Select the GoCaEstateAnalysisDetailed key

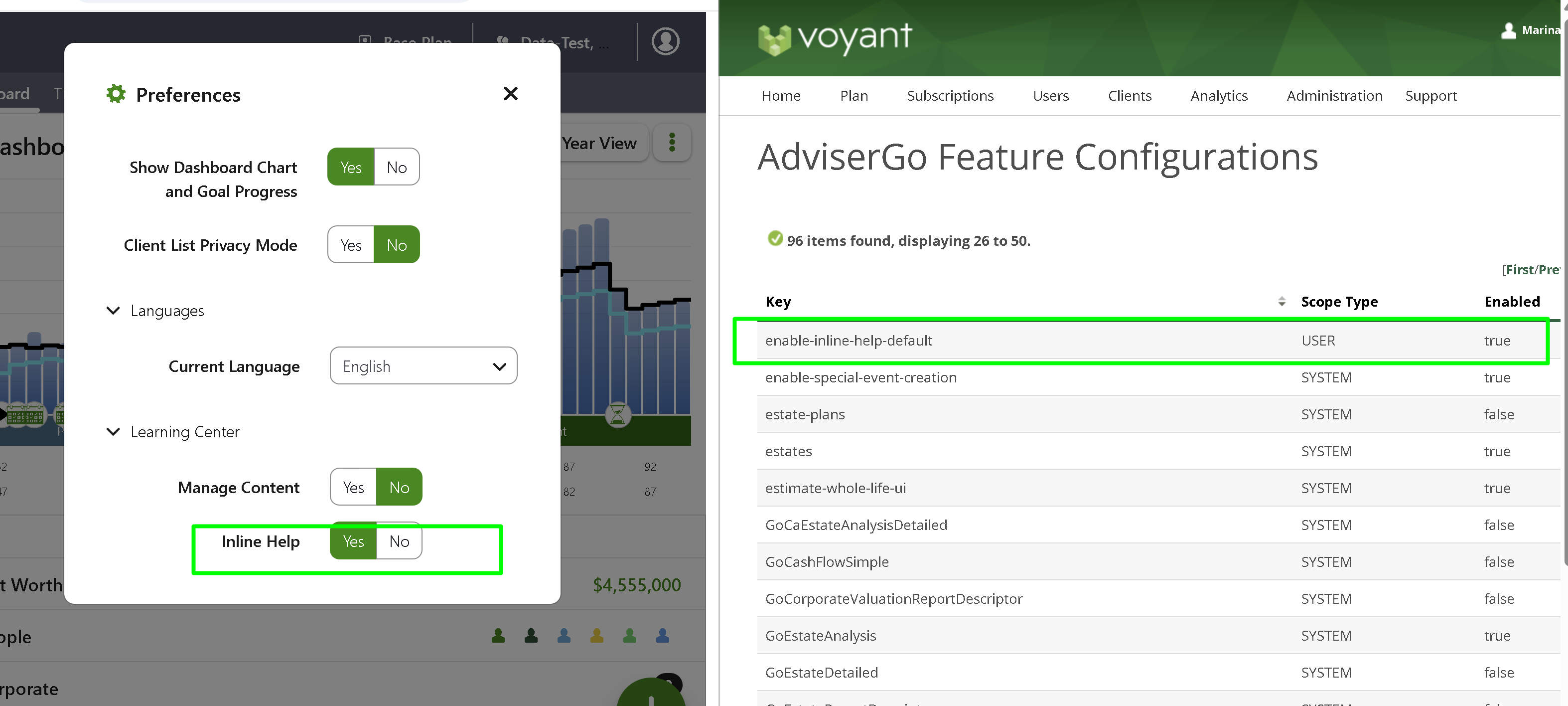(x=856, y=525)
